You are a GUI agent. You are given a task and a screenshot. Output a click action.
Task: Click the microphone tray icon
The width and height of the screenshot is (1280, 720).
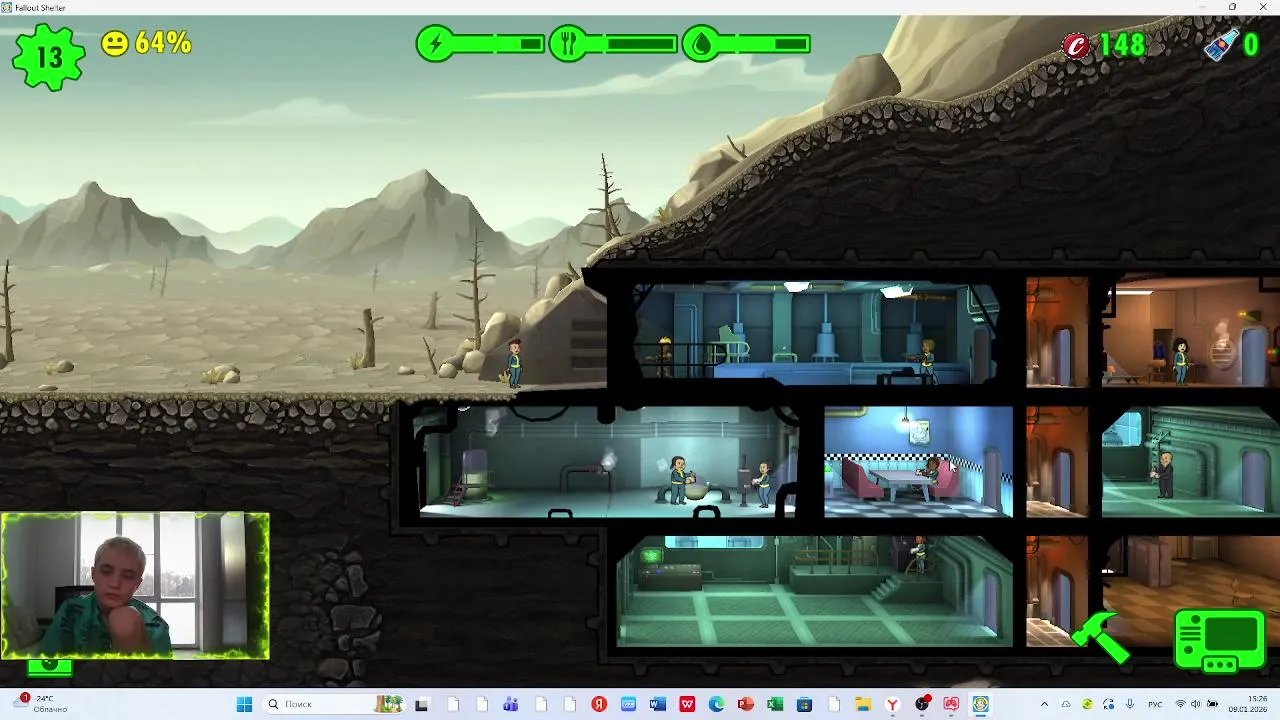point(1130,704)
